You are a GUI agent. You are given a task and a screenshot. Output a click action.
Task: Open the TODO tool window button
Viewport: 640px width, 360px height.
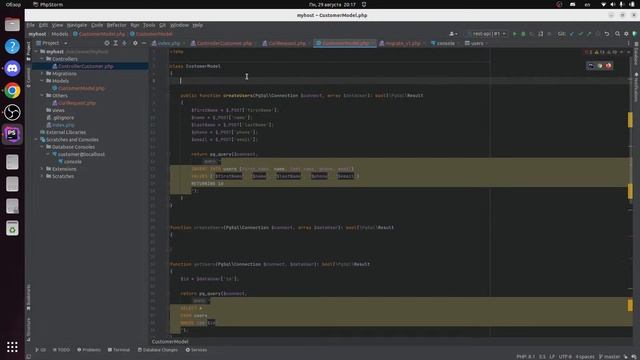(61, 350)
